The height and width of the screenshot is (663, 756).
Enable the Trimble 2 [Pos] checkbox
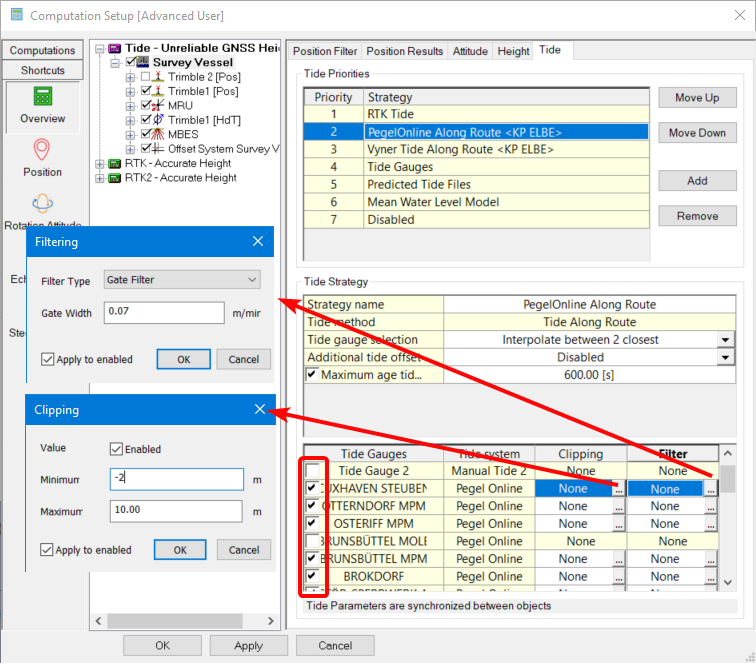(x=146, y=77)
